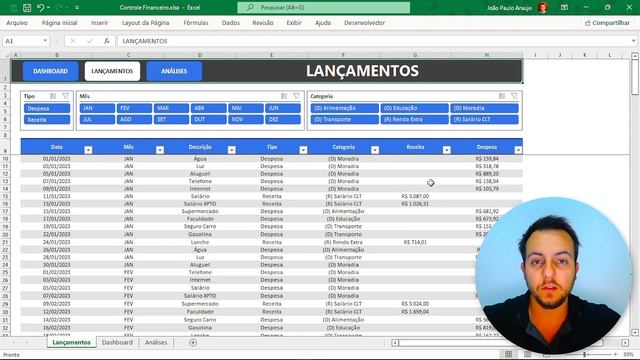Open the Inserir ribbon tab
The image size is (640, 360).
(100, 23)
